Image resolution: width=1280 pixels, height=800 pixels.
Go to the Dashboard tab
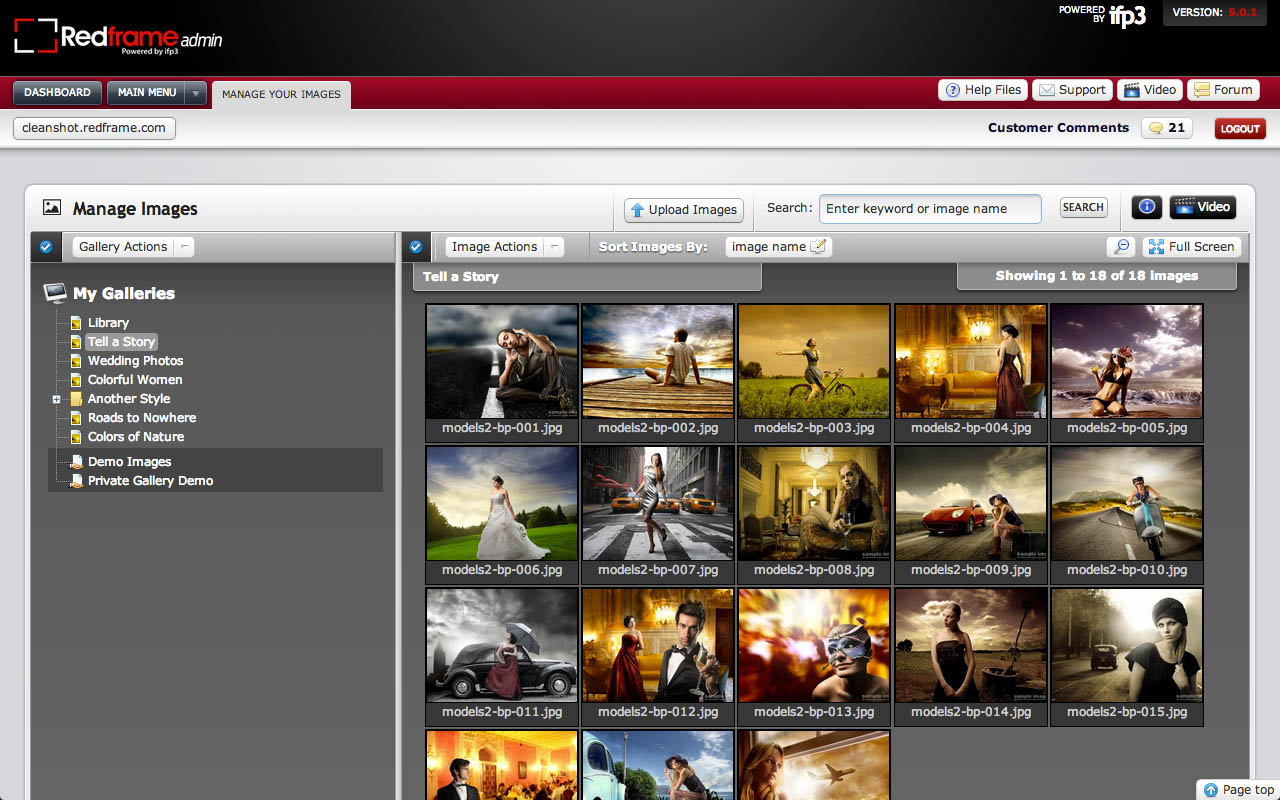[57, 92]
